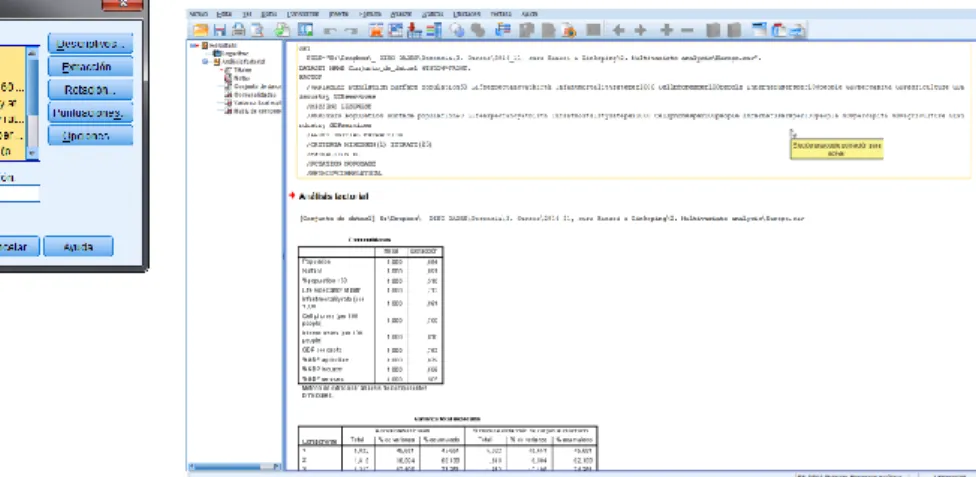Click the Ayuda button in the dialog
The height and width of the screenshot is (477, 976).
[x=78, y=247]
